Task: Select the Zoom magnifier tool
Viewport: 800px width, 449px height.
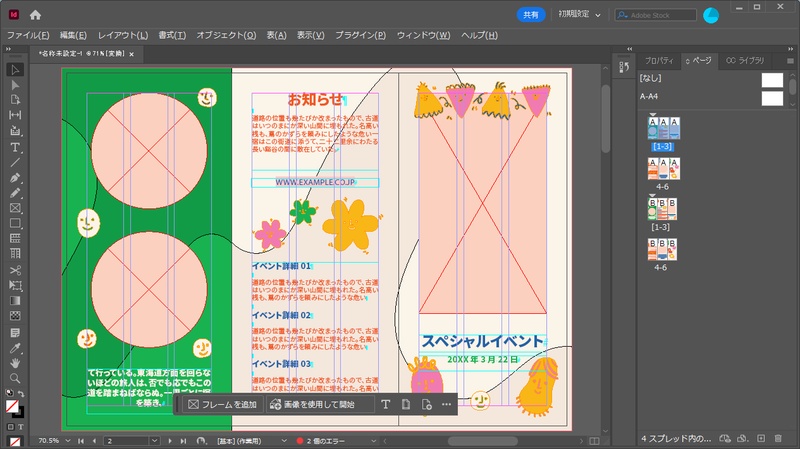Action: point(15,378)
